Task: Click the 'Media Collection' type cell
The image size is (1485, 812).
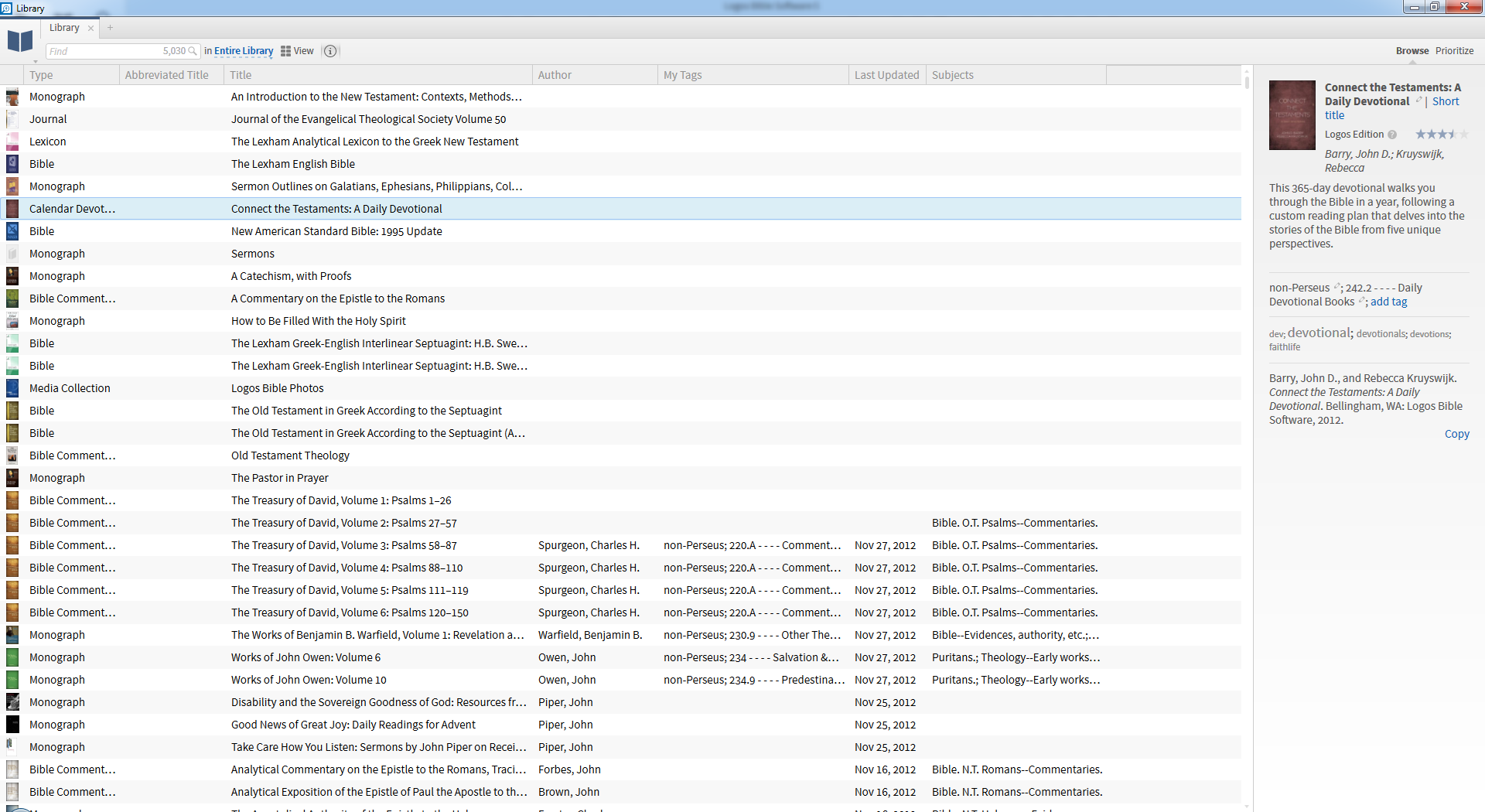Action: [x=70, y=388]
